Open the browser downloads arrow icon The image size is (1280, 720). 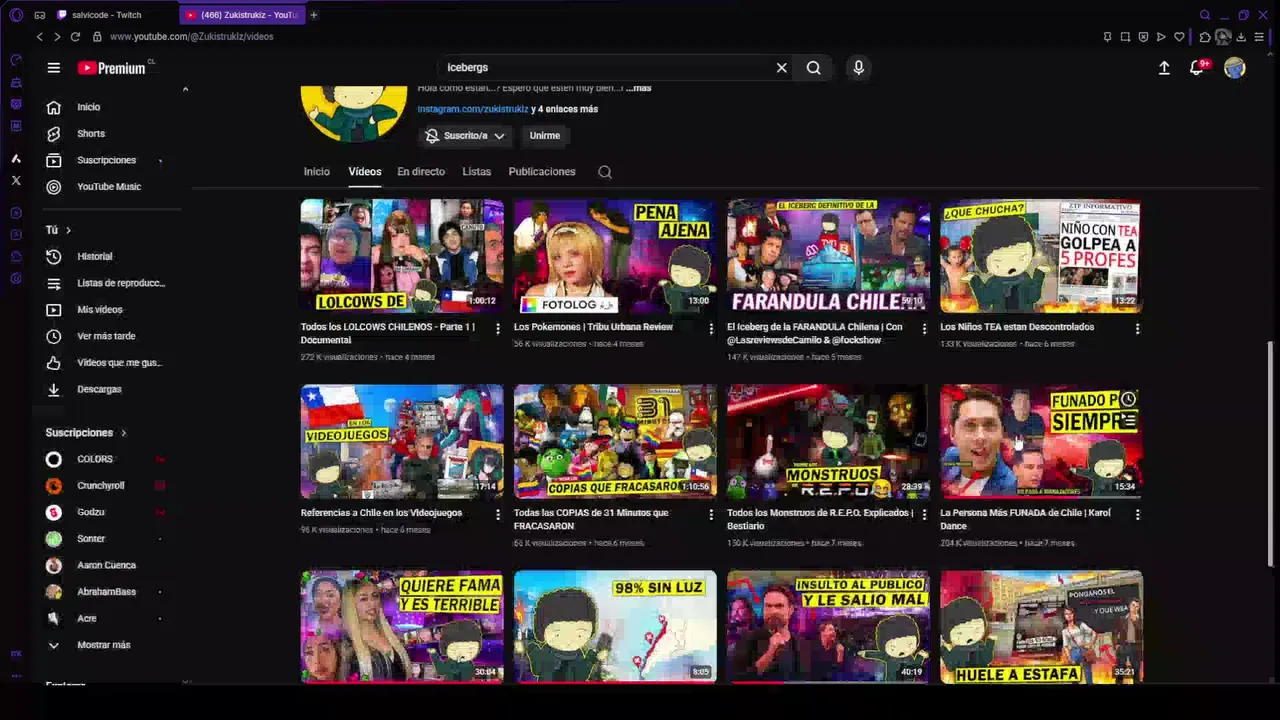pos(1241,37)
